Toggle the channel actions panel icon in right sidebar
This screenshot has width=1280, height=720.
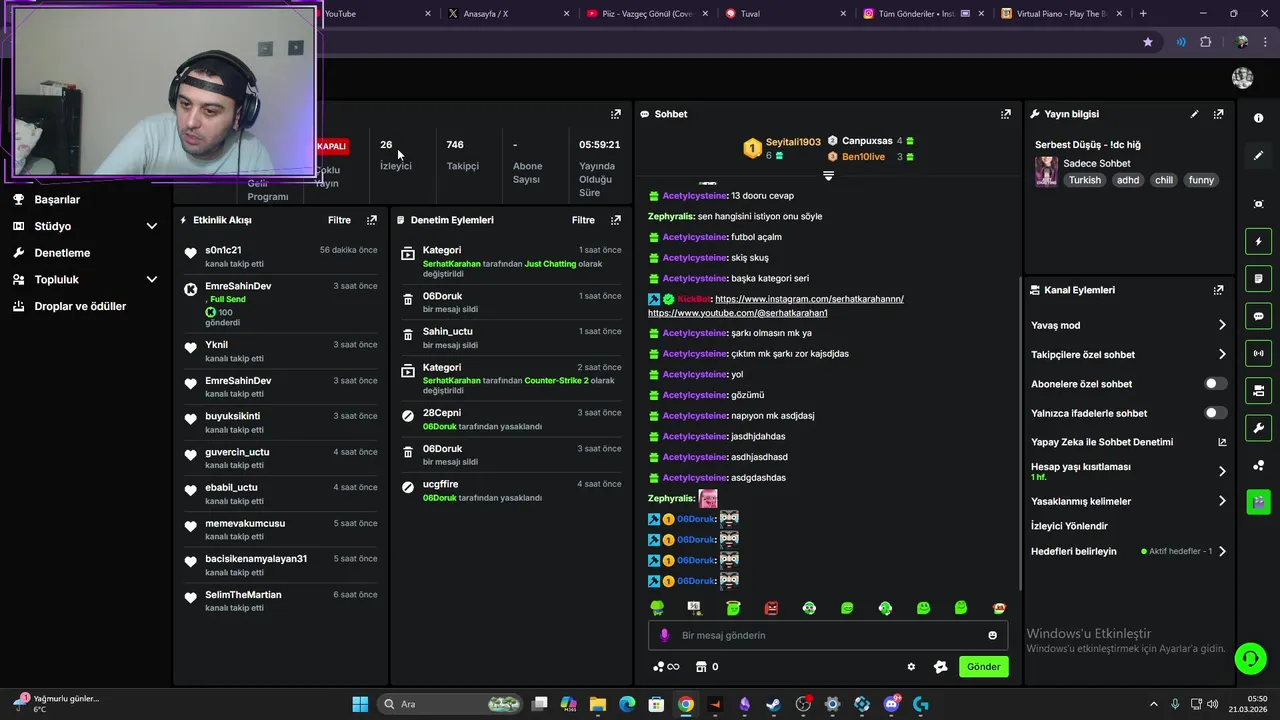coord(1258,390)
